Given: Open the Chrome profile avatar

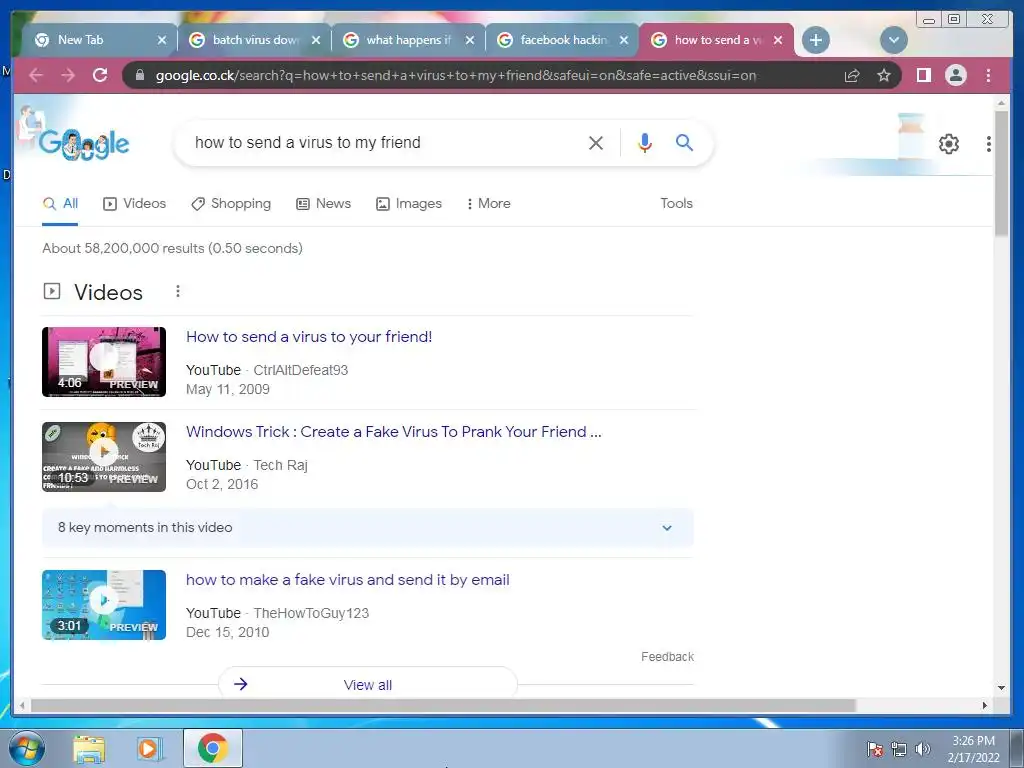Looking at the screenshot, I should [x=955, y=76].
